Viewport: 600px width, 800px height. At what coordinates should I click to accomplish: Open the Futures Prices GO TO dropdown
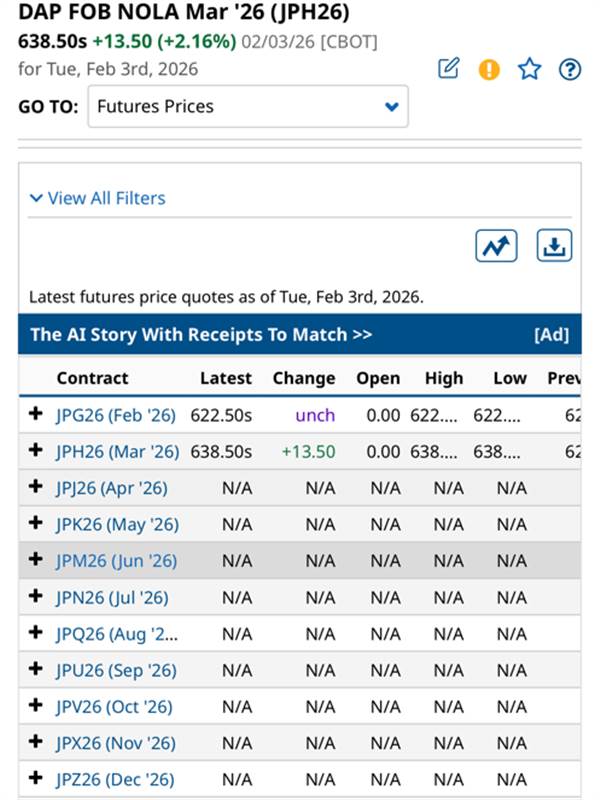coord(248,106)
